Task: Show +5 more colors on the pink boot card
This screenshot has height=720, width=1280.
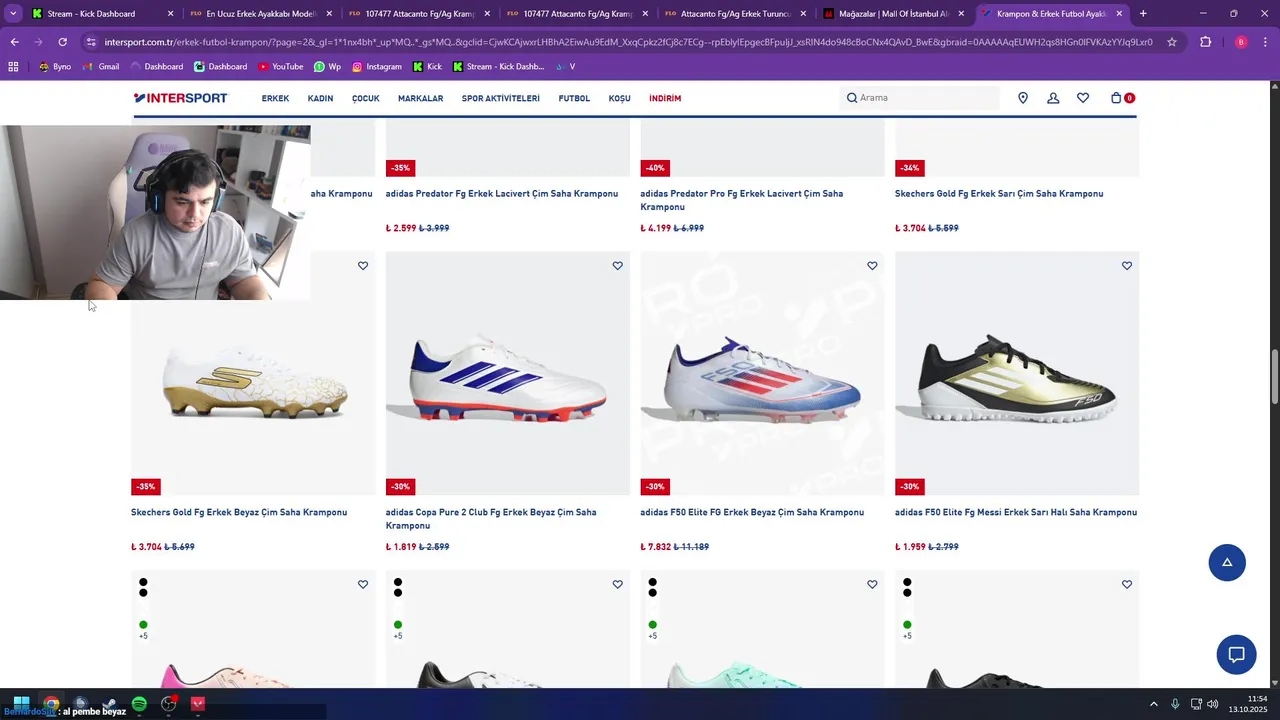Action: point(143,636)
